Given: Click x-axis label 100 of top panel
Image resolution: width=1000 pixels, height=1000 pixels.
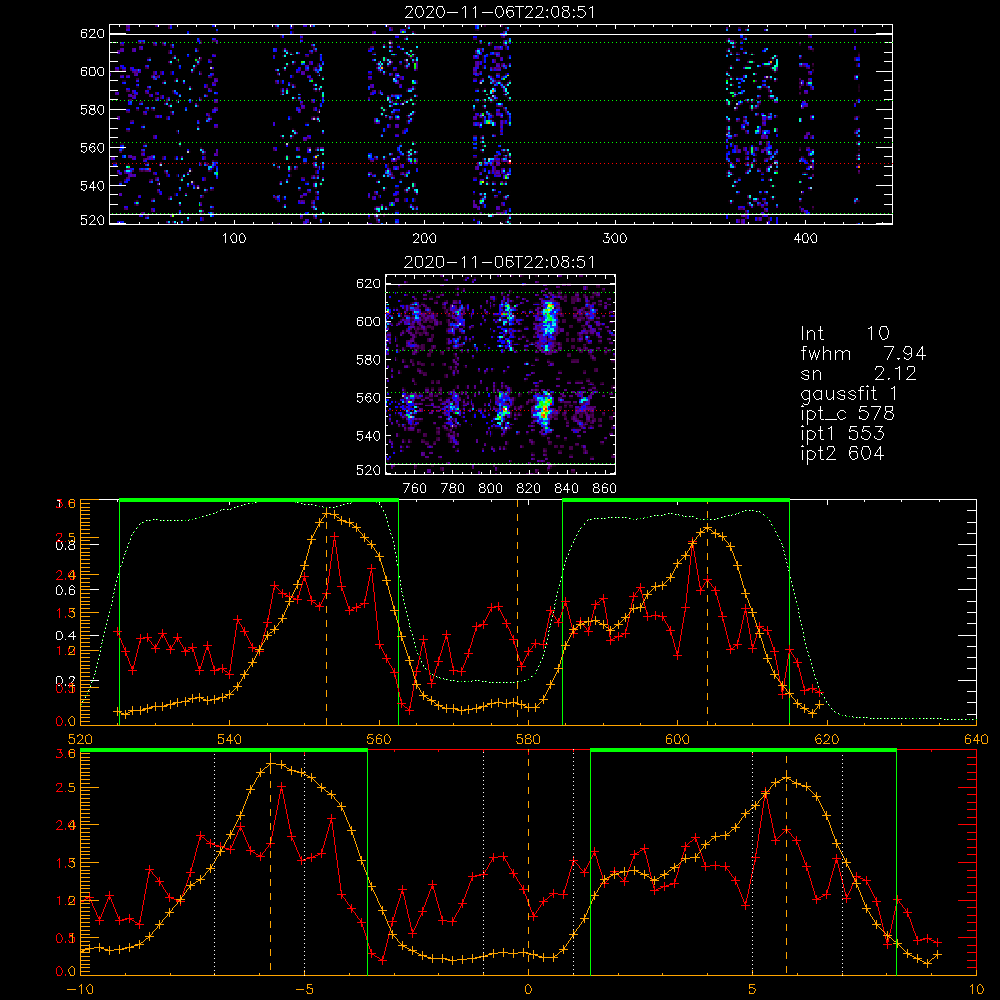Looking at the screenshot, I should 233,239.
